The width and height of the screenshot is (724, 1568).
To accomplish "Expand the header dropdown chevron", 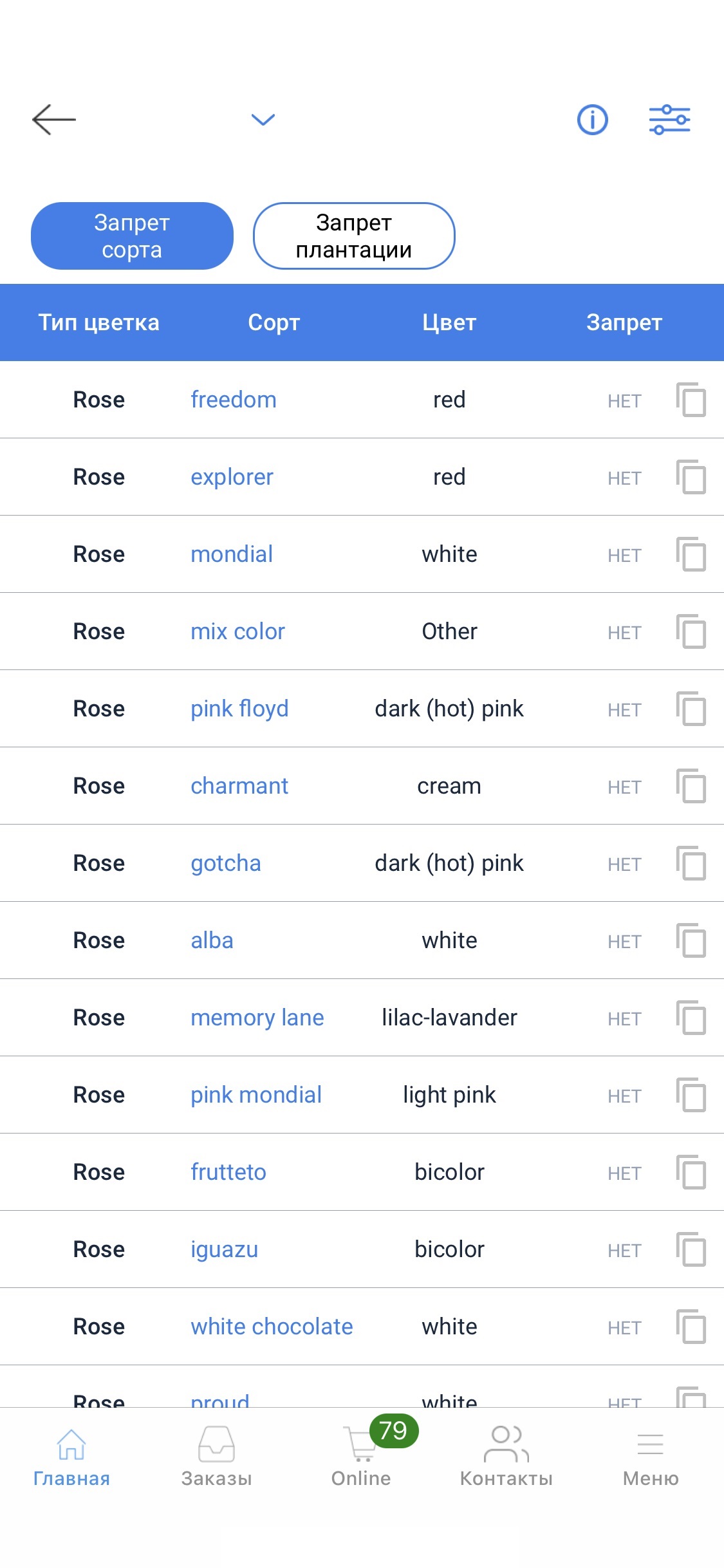I will pyautogui.click(x=263, y=120).
